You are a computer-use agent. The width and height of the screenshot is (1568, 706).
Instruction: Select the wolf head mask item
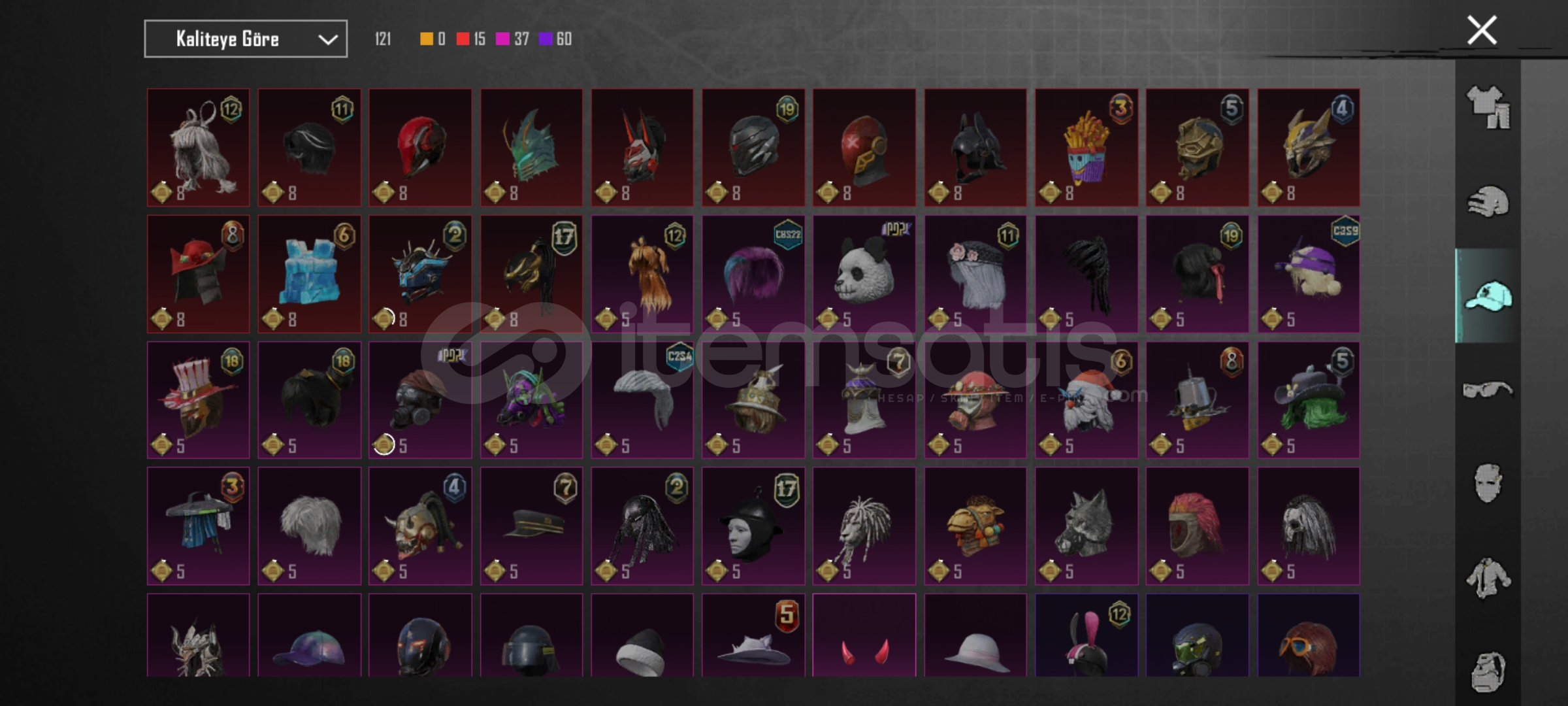(x=1086, y=526)
